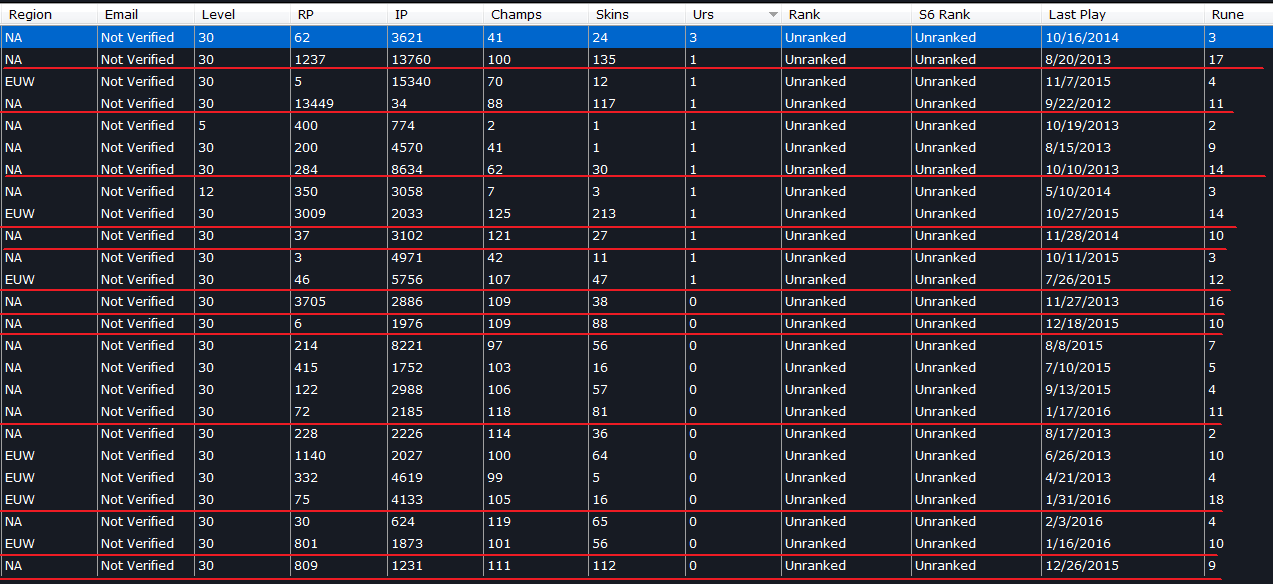
Task: Sort by the IP column header
Action: pos(437,15)
